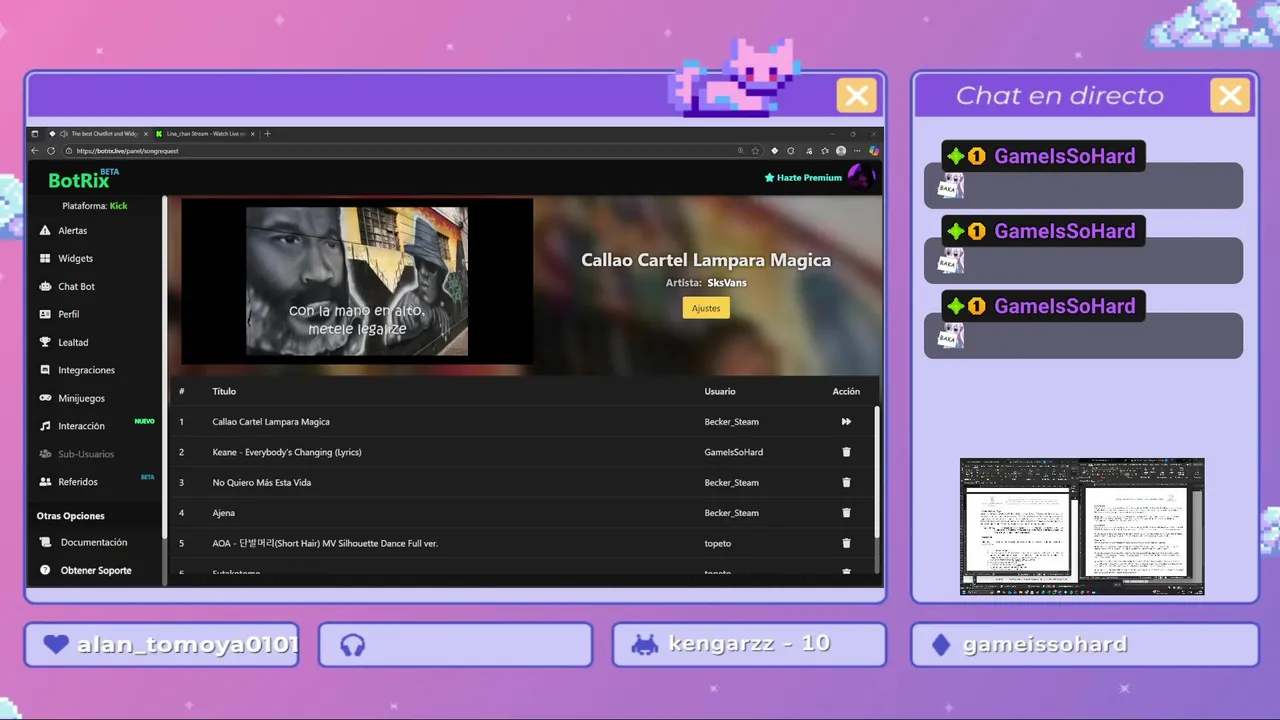Click the pixel cat mascot
1280x720 pixels.
click(737, 78)
